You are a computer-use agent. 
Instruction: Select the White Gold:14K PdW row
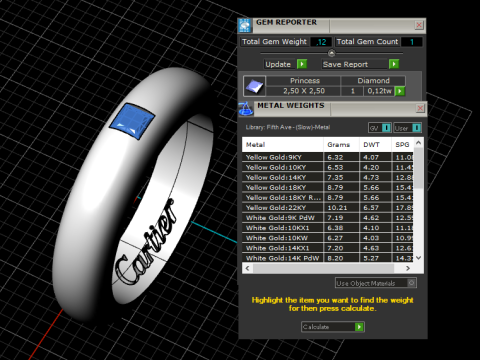pos(328,258)
